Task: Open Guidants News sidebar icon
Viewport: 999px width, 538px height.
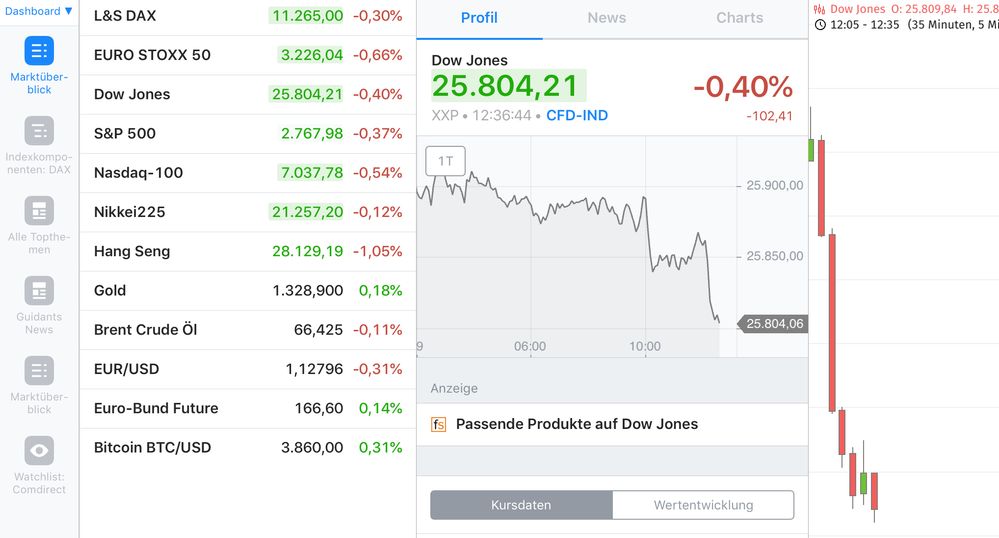Action: [39, 291]
